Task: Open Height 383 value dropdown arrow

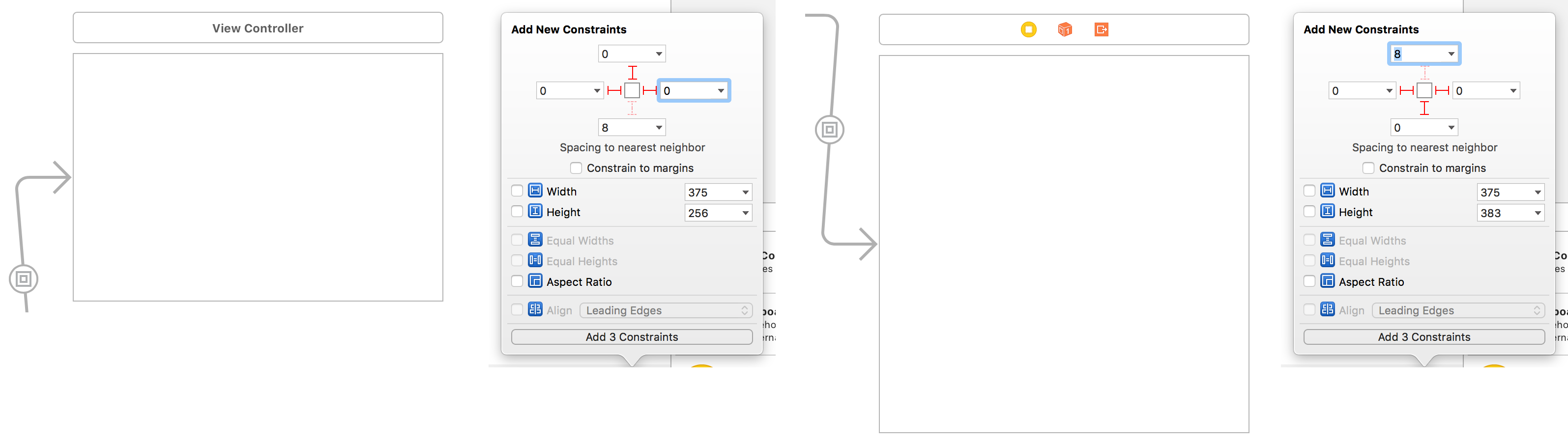Action: [x=1538, y=213]
